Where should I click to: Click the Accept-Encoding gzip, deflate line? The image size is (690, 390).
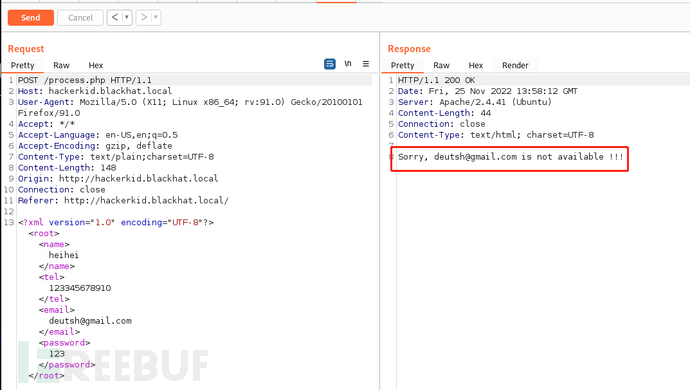coord(95,146)
